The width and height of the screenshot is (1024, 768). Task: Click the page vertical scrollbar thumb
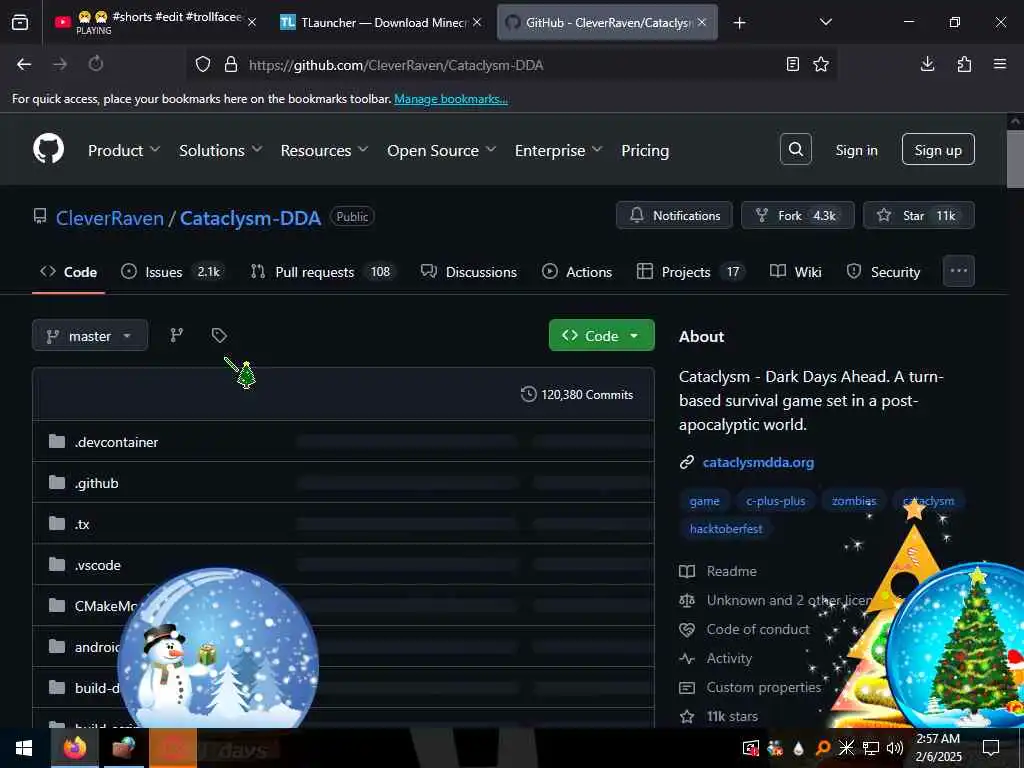(x=1015, y=158)
